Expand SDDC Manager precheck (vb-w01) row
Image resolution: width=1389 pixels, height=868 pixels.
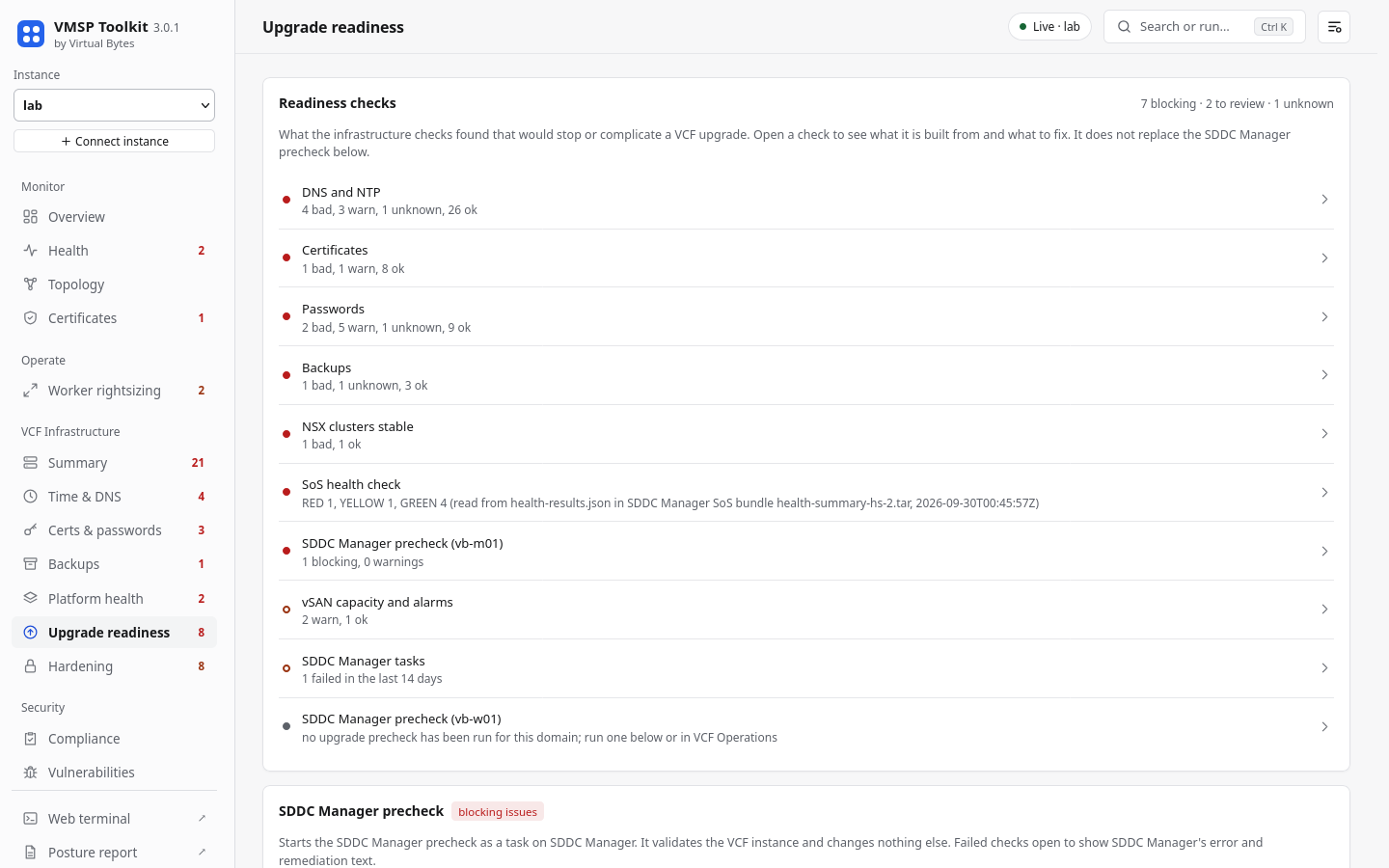coord(806,727)
